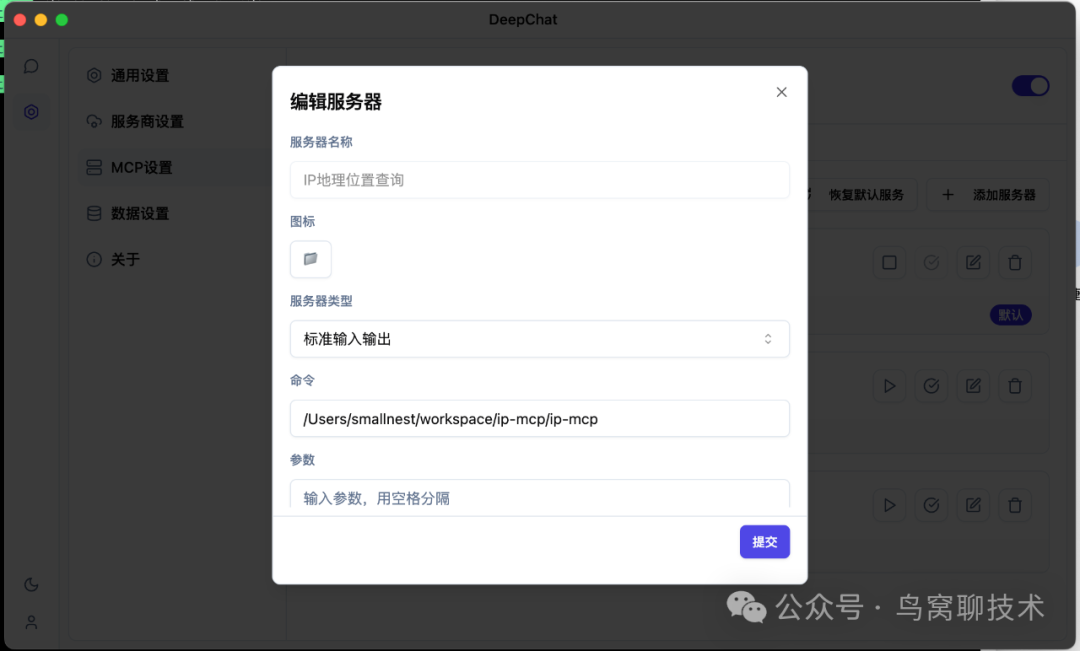Image resolution: width=1080 pixels, height=651 pixels.
Task: Click the 编辑服务器 dialog title
Action: coord(336,102)
